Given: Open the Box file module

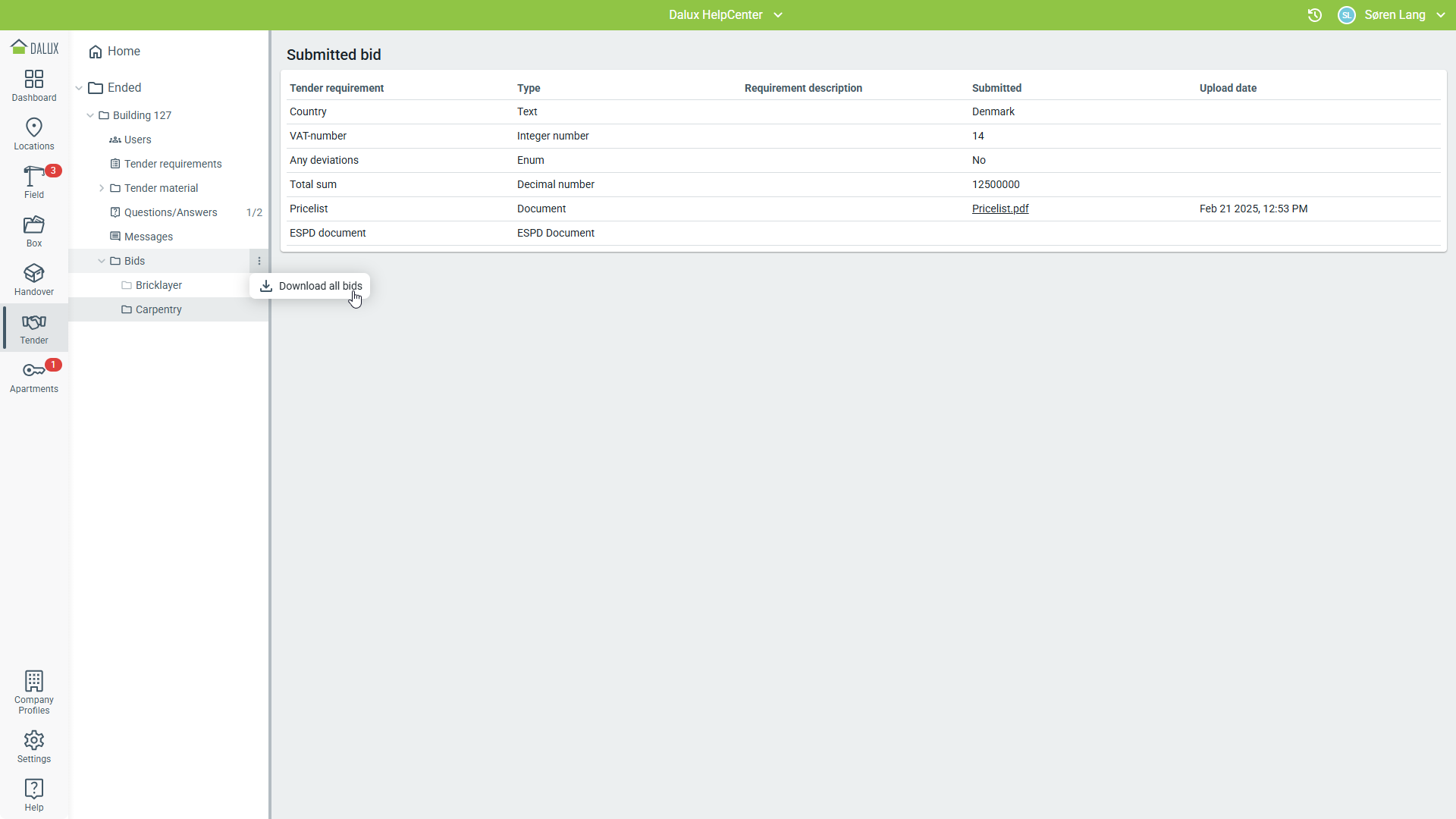Looking at the screenshot, I should (34, 231).
